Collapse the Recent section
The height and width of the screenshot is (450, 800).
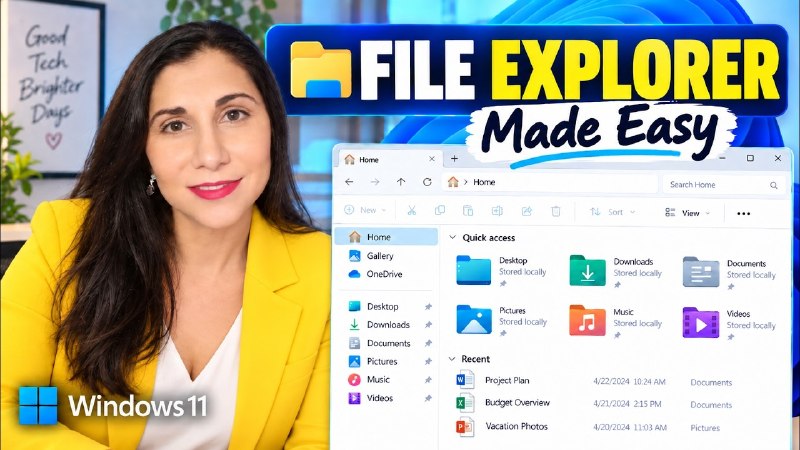(x=452, y=359)
